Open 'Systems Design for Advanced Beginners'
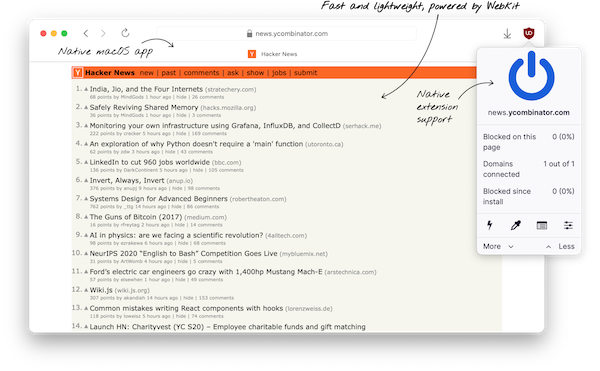 158,199
